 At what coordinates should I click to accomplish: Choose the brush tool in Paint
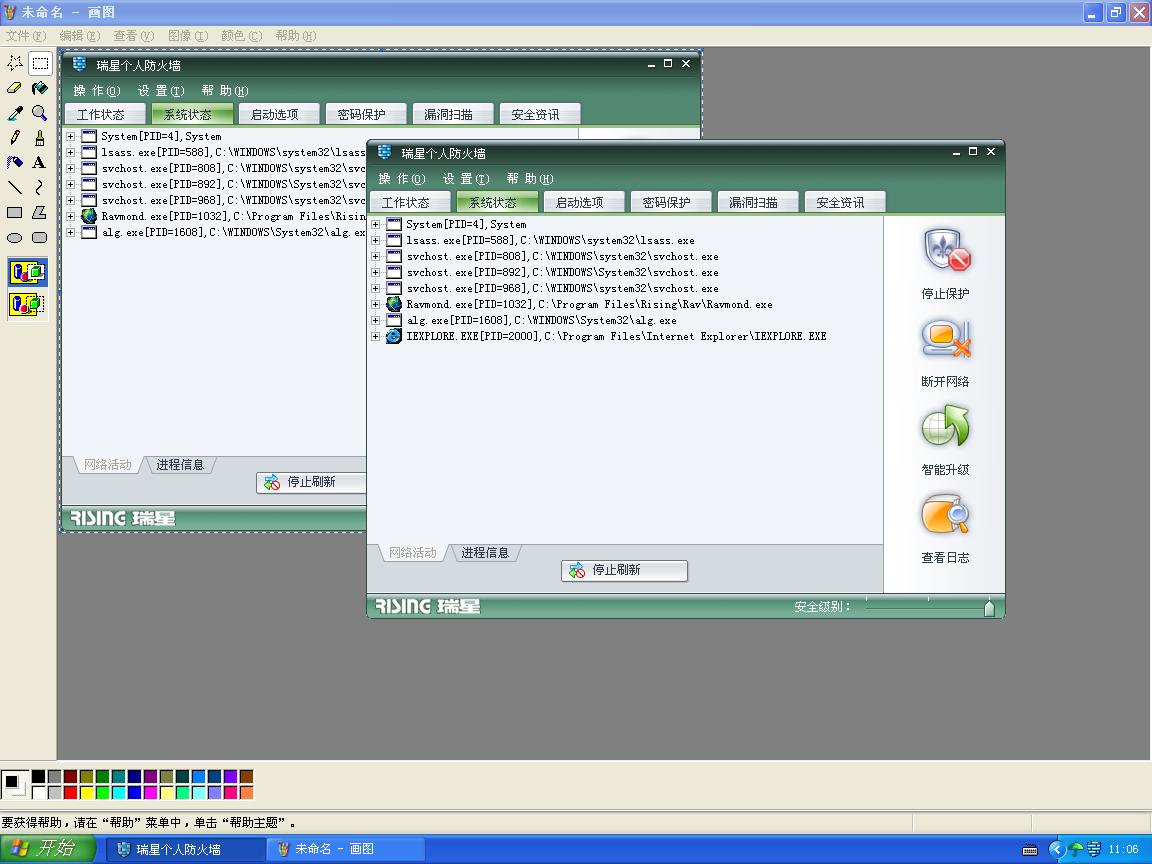[x=40, y=138]
